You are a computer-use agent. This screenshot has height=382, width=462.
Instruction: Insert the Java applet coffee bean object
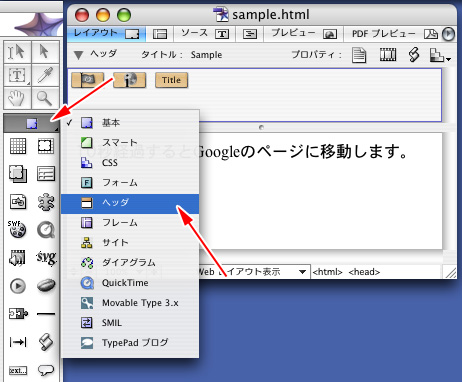[46, 286]
